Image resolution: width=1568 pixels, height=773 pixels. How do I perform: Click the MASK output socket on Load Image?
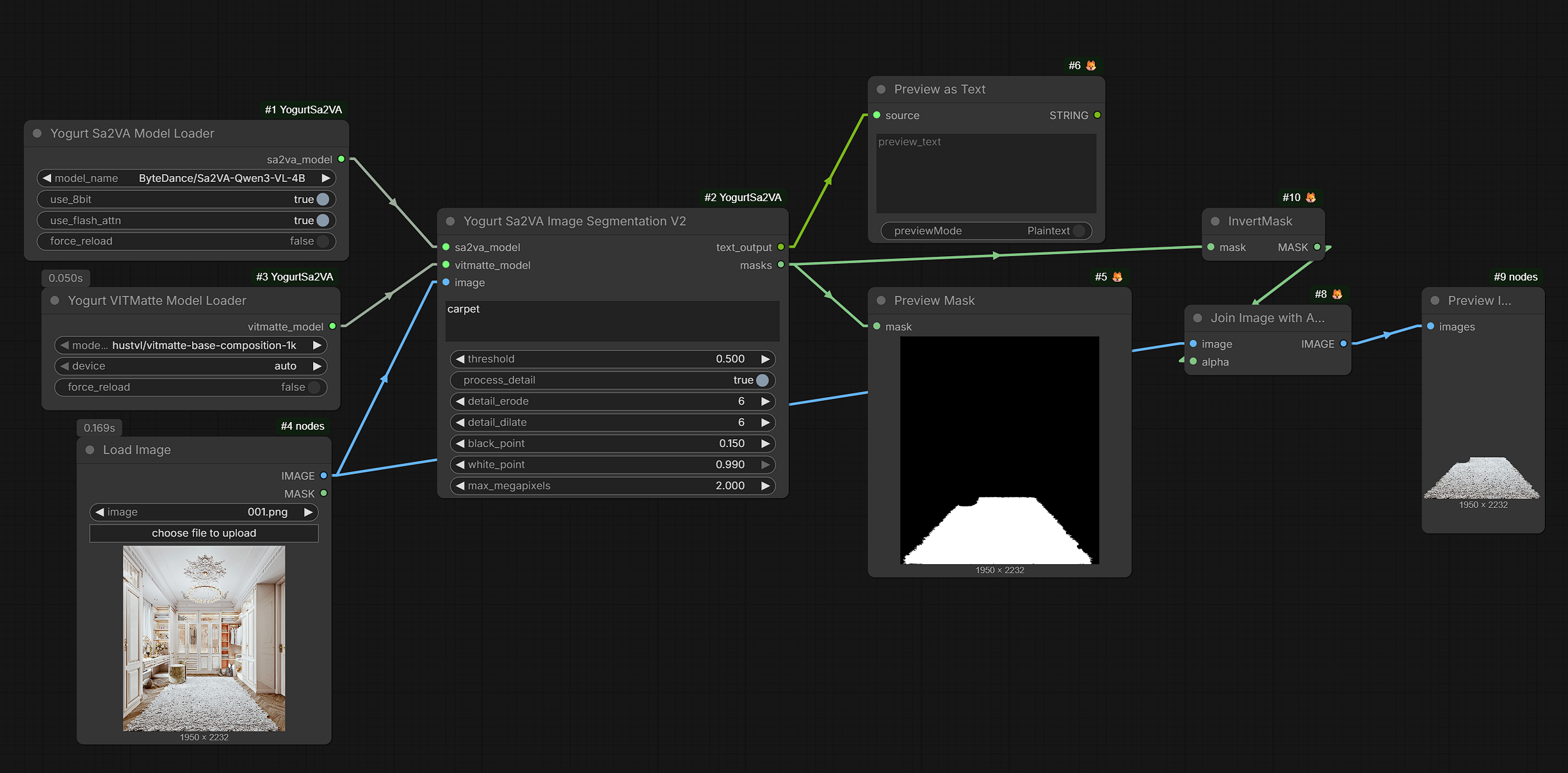(324, 493)
